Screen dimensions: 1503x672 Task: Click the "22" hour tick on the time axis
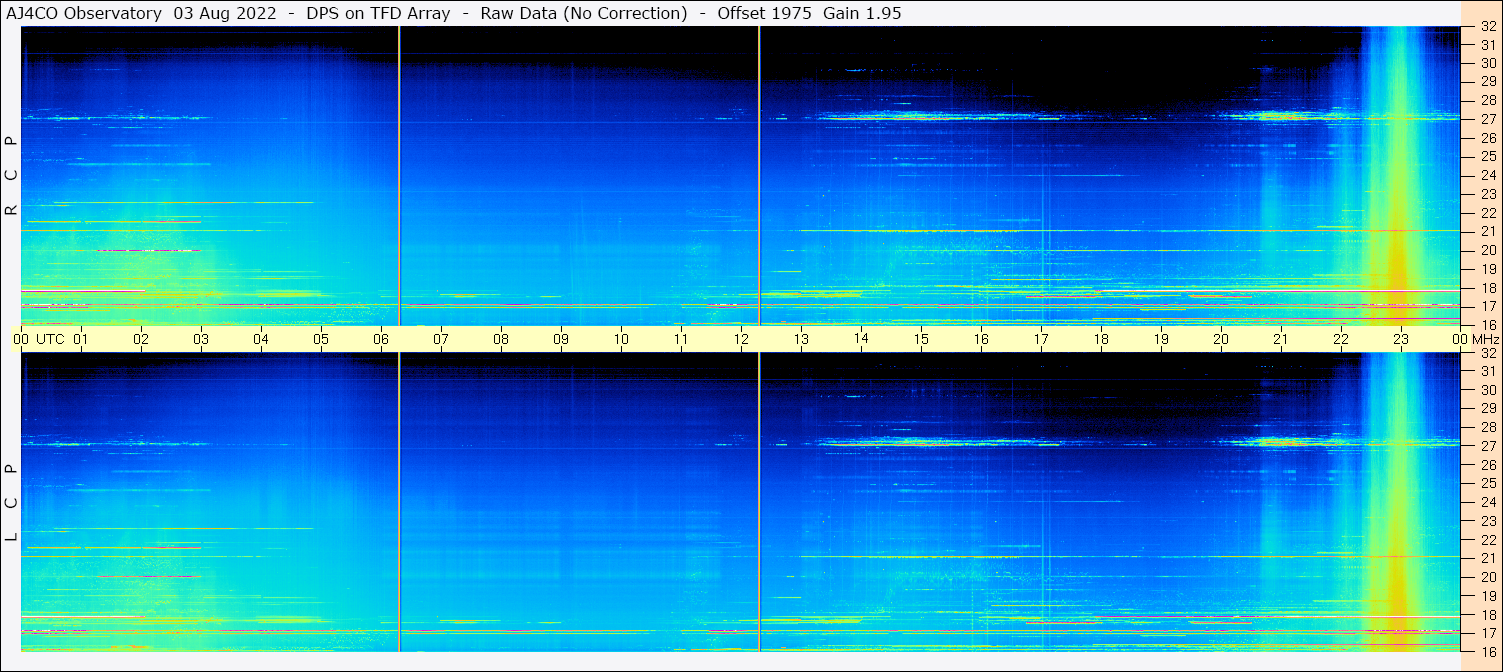[x=1341, y=339]
